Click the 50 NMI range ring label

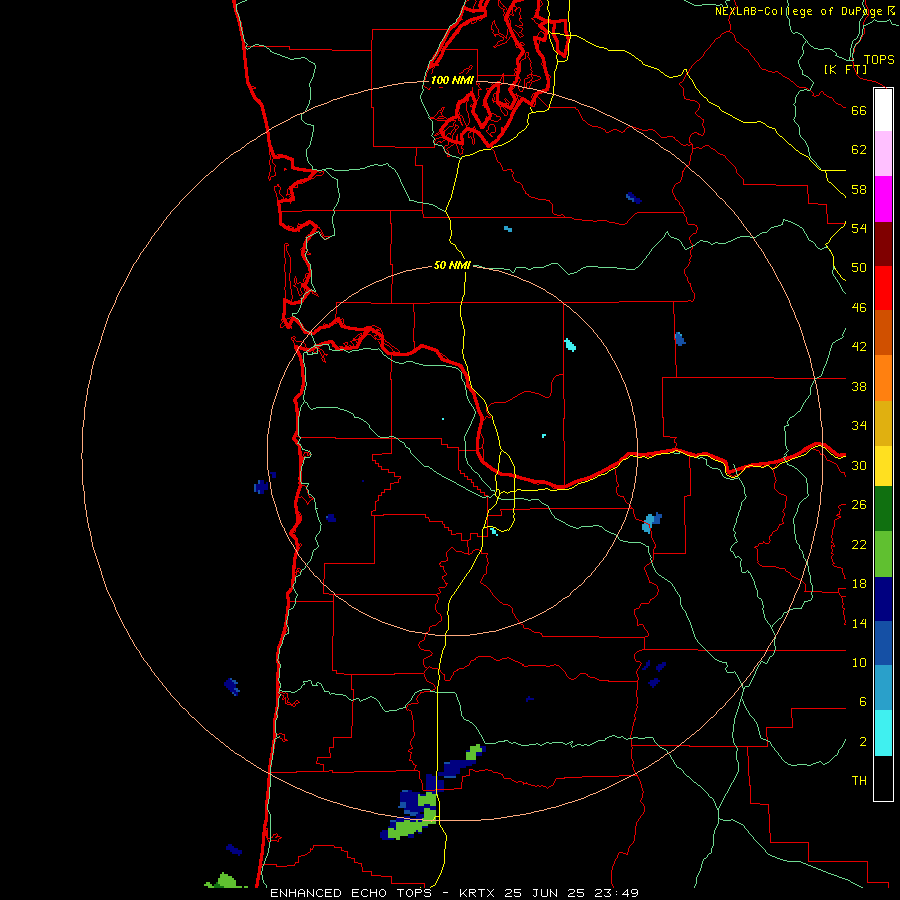452,265
